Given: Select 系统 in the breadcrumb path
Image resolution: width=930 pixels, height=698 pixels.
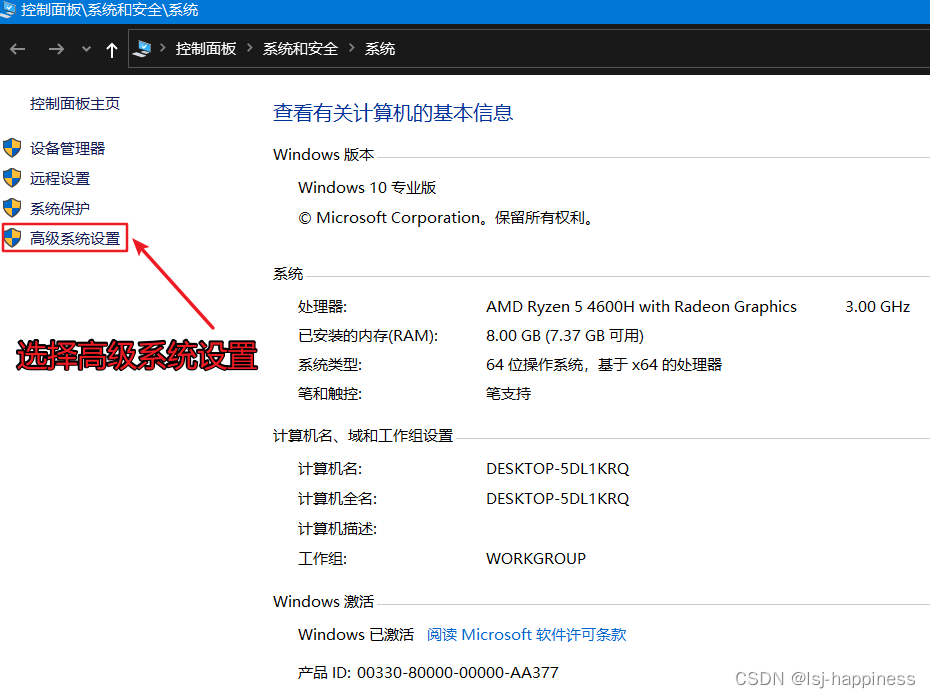Looking at the screenshot, I should (380, 49).
